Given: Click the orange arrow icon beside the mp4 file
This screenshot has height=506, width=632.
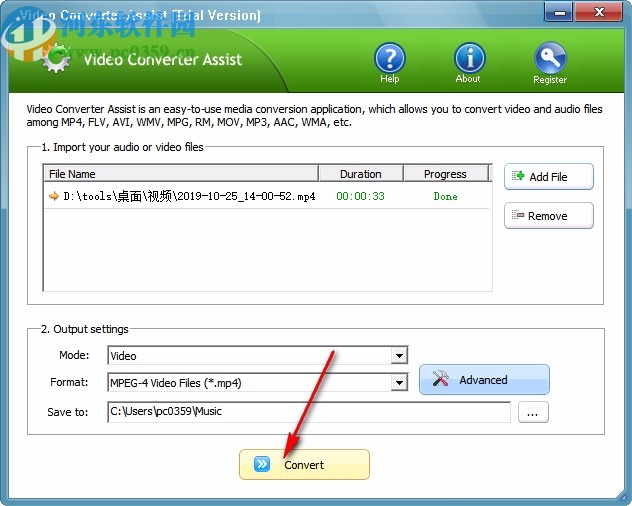Looking at the screenshot, I should pyautogui.click(x=54, y=196).
